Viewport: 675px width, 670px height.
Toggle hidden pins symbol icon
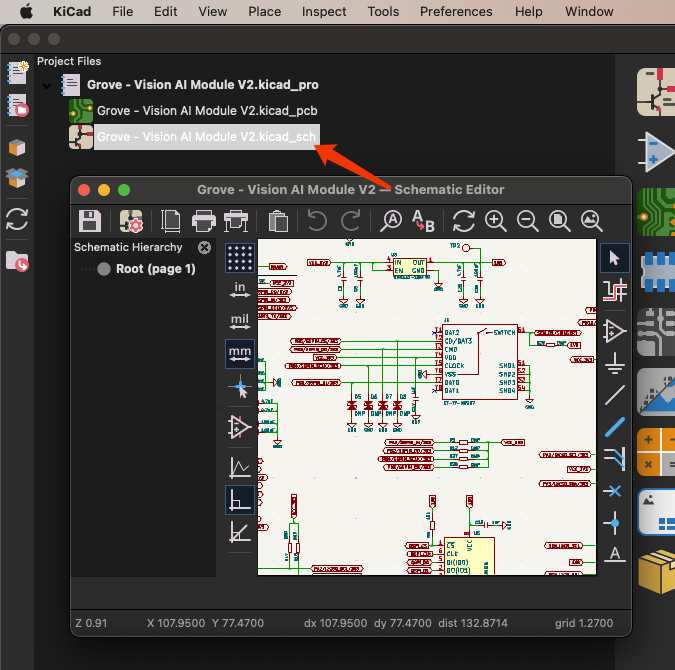240,427
